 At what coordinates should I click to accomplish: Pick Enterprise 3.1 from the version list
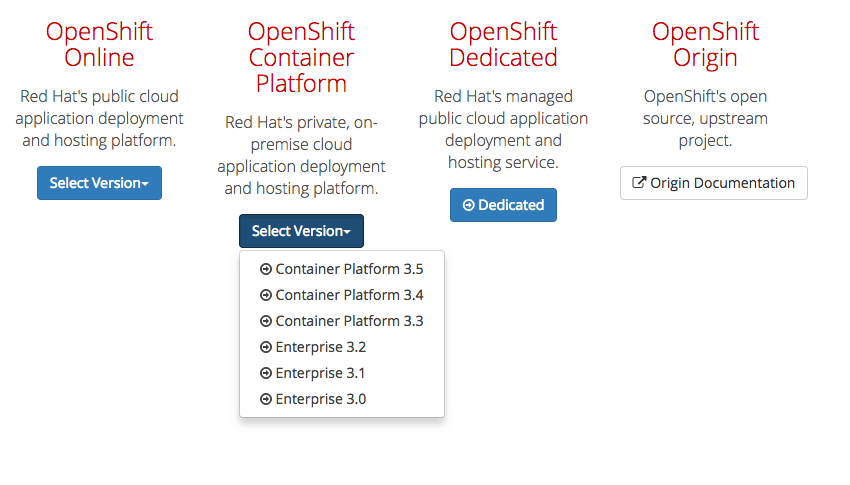pos(342,373)
